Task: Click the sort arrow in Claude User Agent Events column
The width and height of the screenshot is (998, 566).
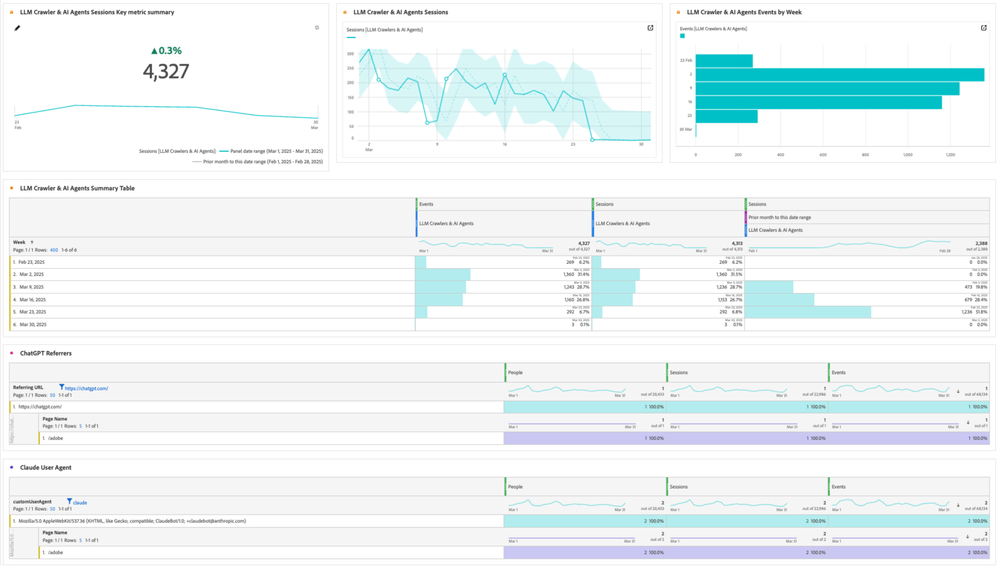Action: coord(959,506)
